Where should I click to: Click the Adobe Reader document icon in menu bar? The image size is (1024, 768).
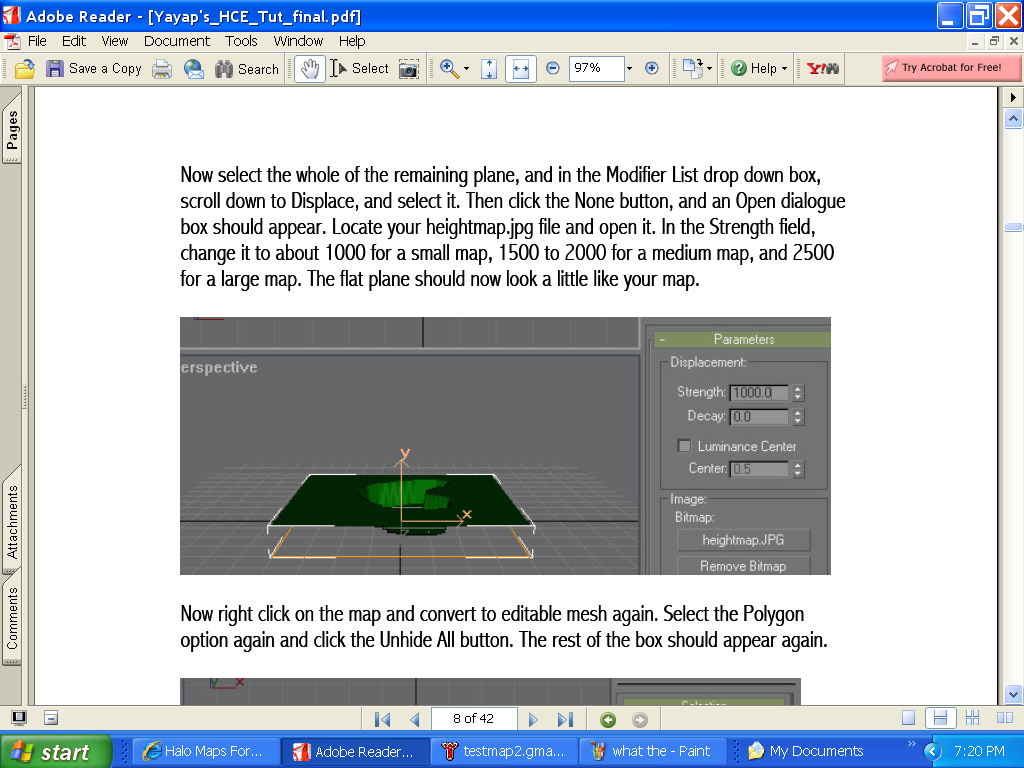[x=12, y=41]
